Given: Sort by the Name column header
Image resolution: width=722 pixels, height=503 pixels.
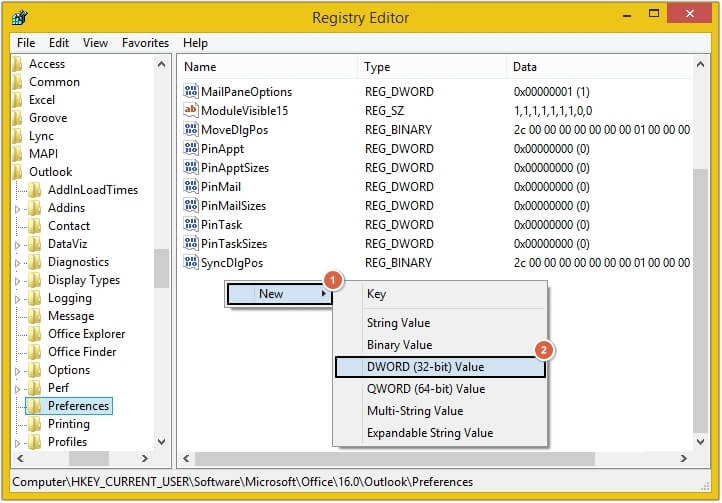Looking at the screenshot, I should [x=268, y=67].
